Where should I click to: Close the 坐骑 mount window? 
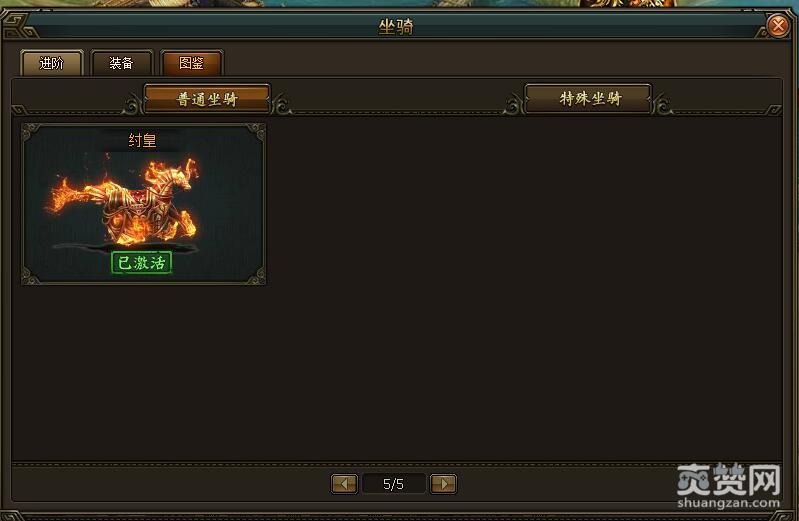tap(778, 25)
